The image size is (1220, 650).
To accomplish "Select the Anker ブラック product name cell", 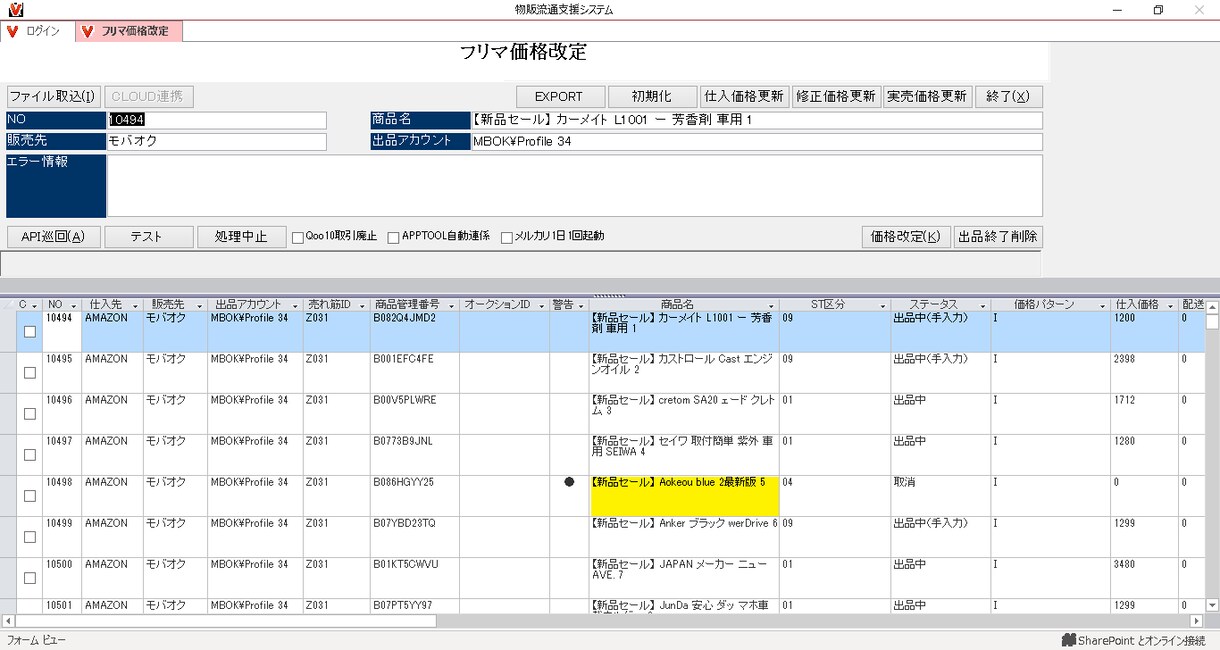I will 684,537.
